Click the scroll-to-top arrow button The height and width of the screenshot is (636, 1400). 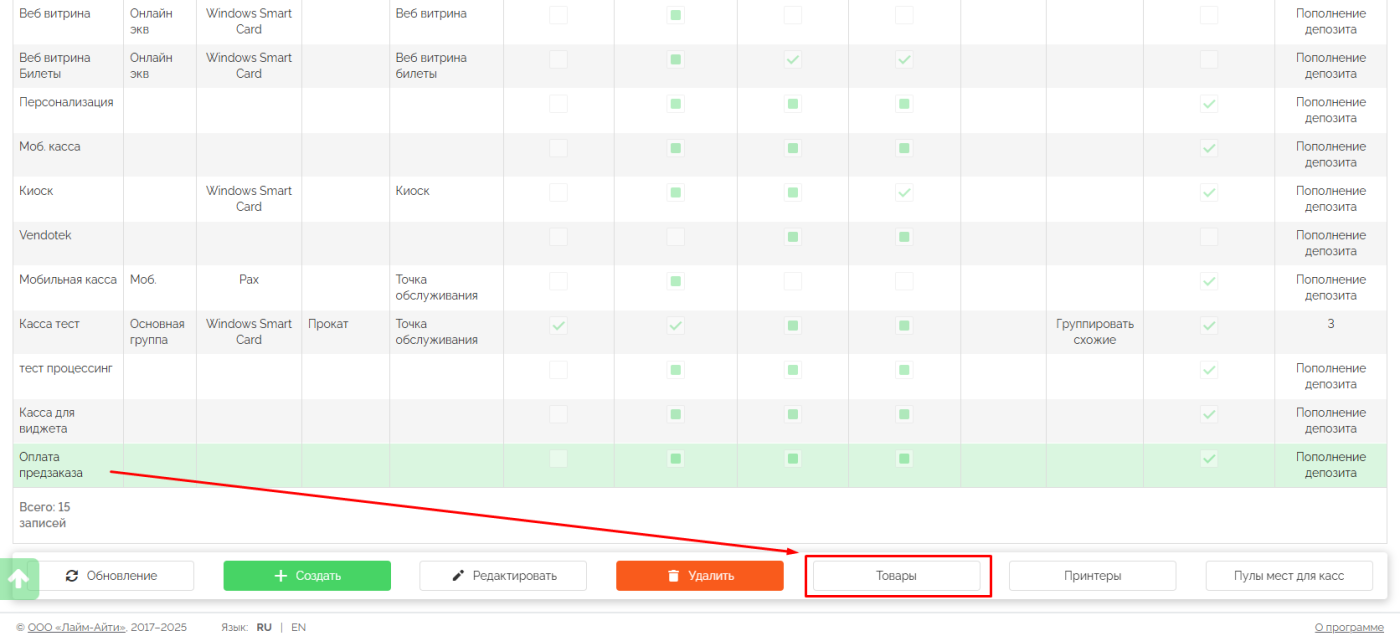[19, 578]
